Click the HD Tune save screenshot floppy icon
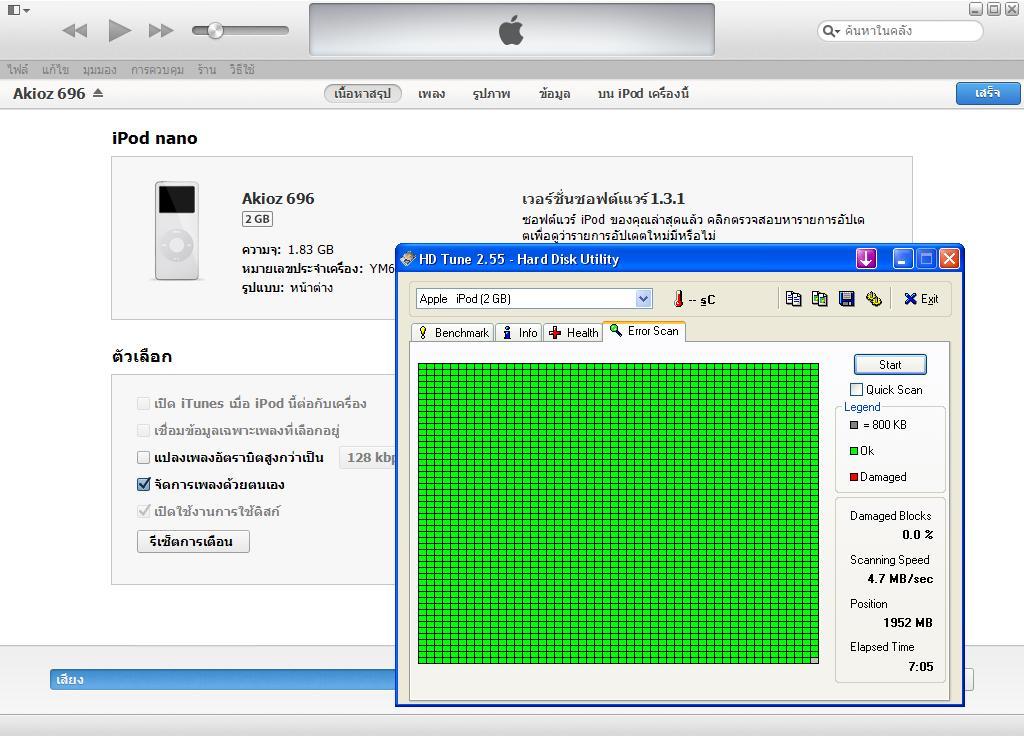The height and width of the screenshot is (736, 1024). pyautogui.click(x=847, y=298)
